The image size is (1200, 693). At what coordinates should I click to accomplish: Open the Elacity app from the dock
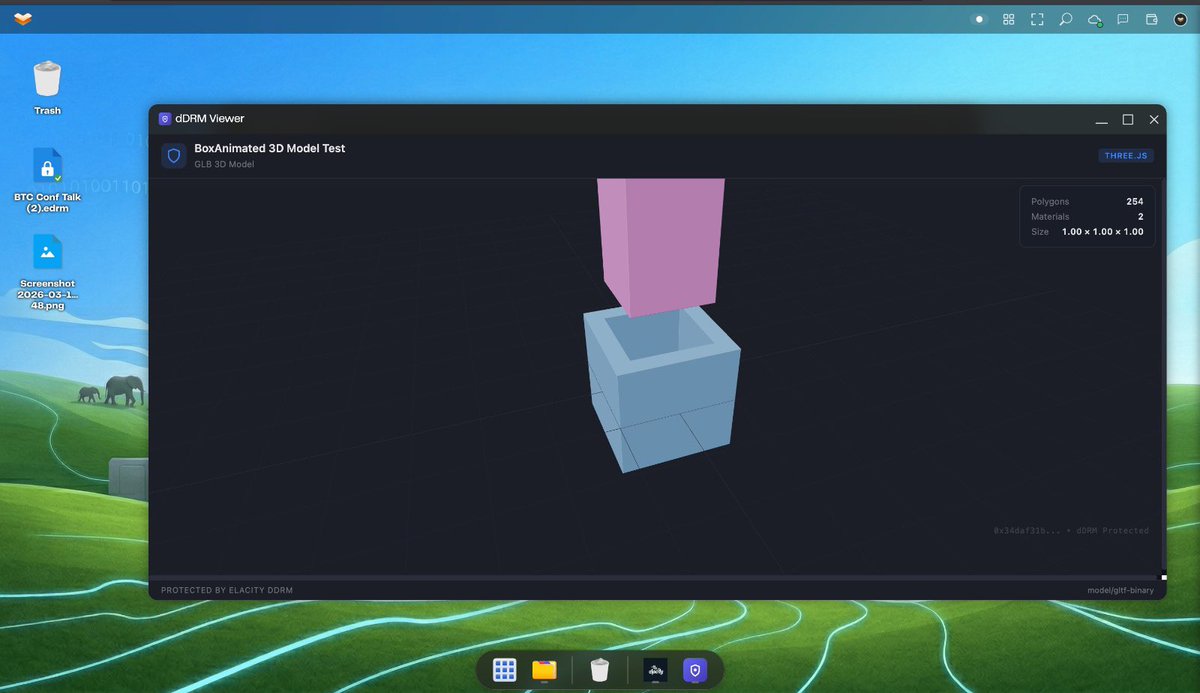[x=654, y=669]
